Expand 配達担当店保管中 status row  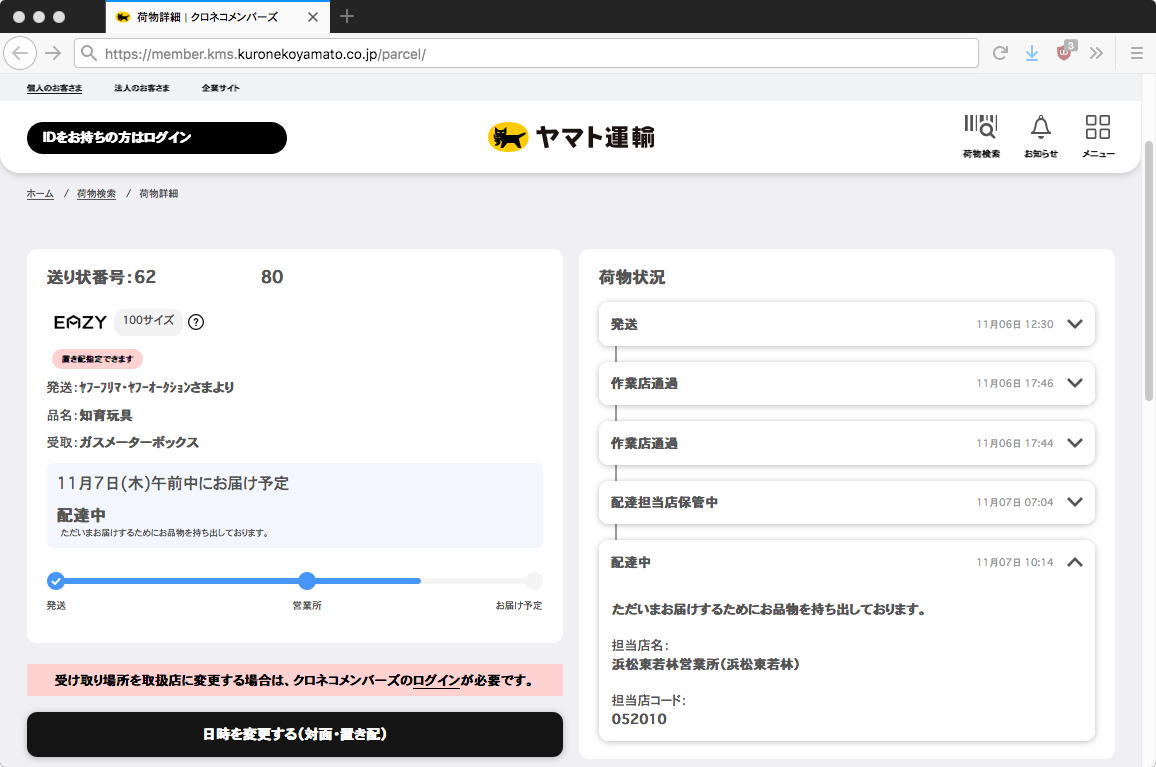point(846,502)
